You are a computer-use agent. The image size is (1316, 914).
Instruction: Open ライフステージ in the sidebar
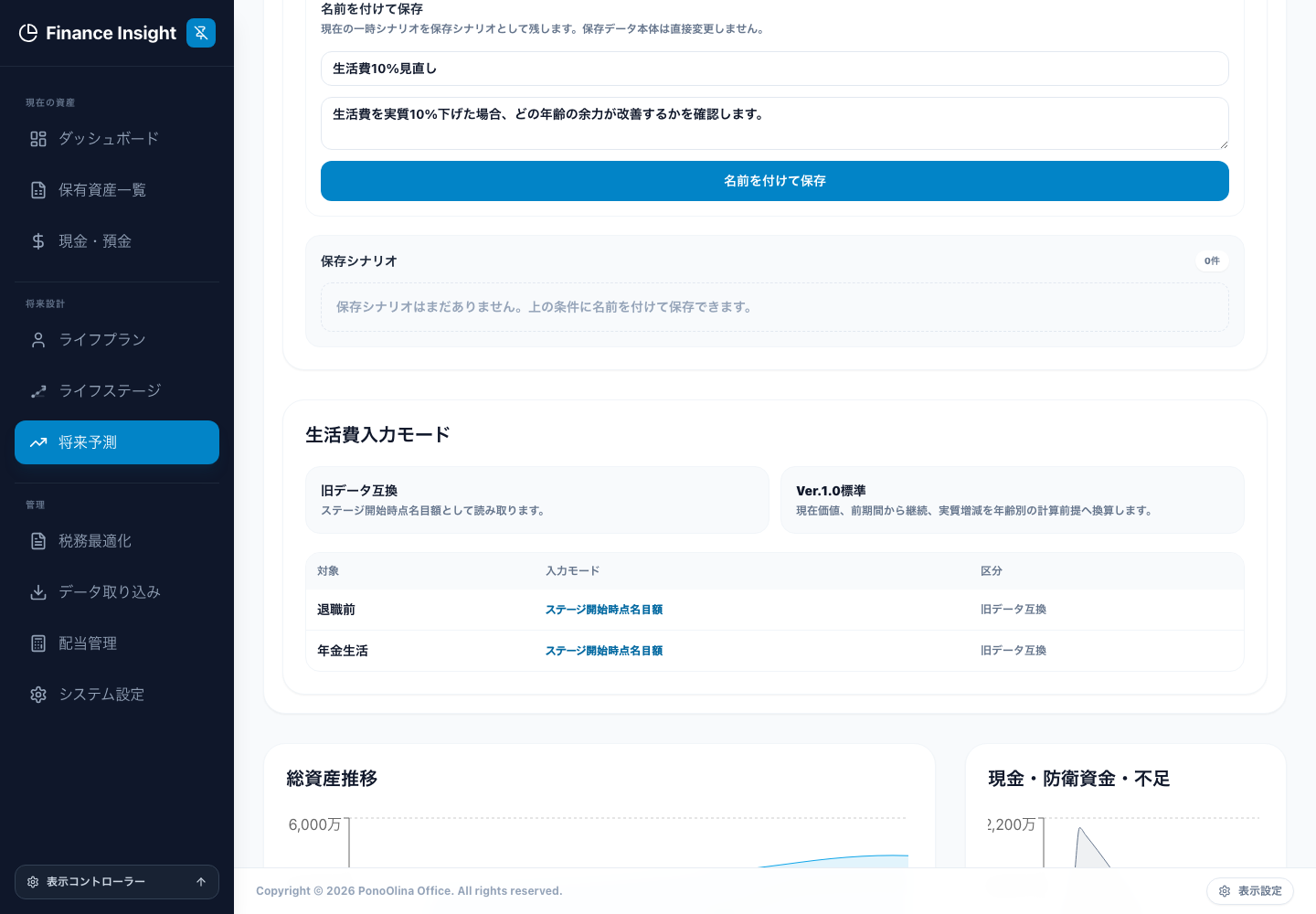pos(117,391)
